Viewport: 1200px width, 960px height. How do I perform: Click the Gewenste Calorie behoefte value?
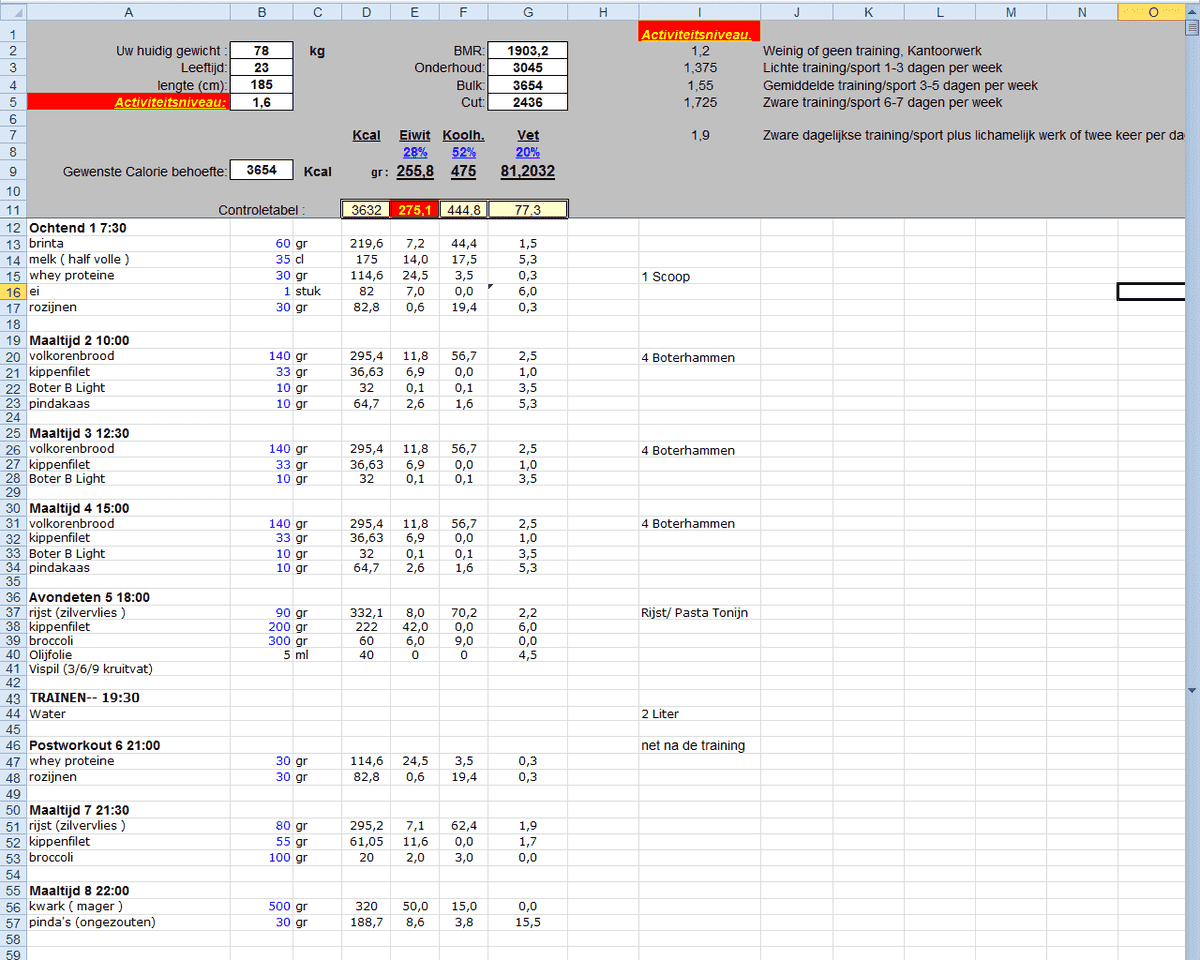pos(261,171)
